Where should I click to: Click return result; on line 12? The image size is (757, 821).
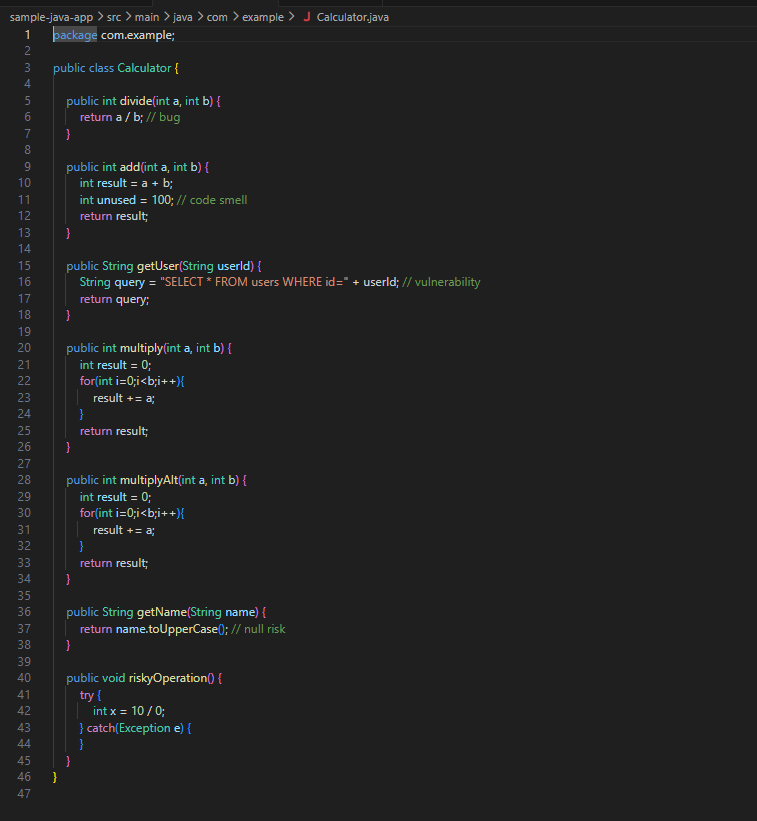click(114, 216)
